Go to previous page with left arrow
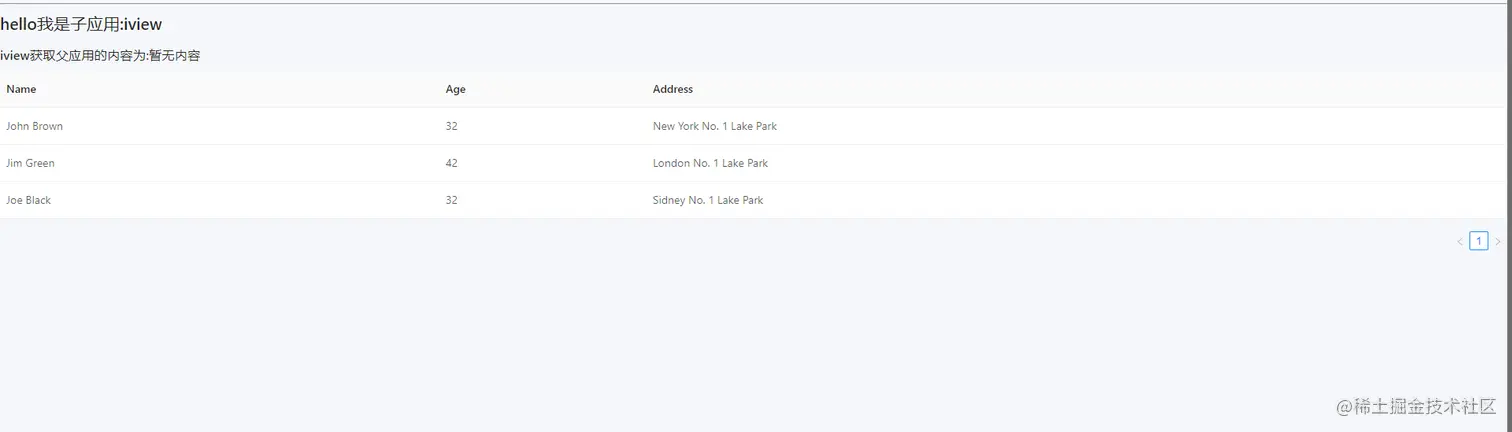 [x=1459, y=241]
